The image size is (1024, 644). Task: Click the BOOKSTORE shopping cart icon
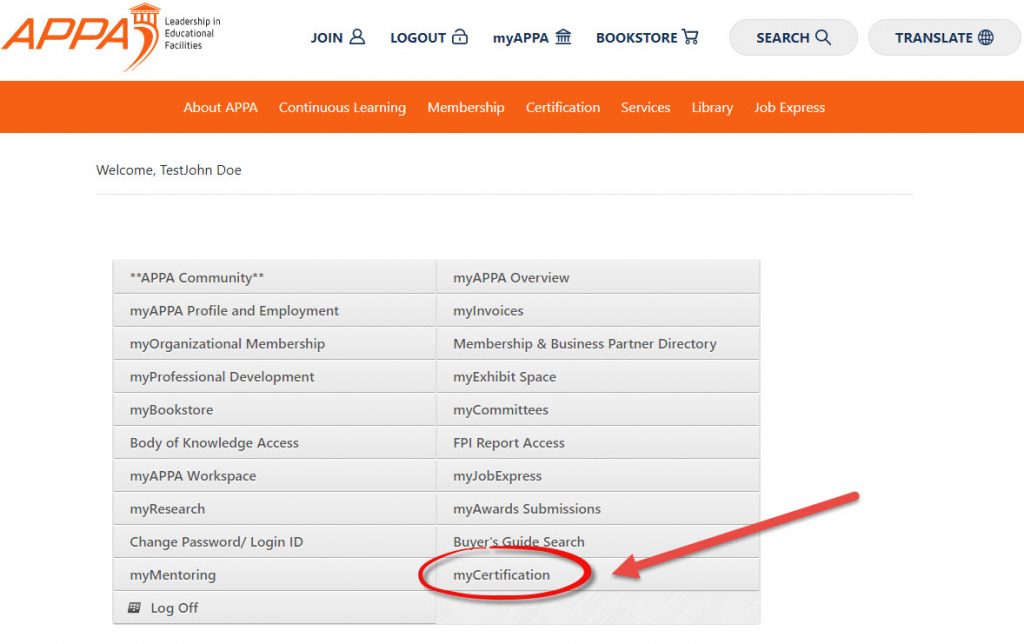(690, 37)
